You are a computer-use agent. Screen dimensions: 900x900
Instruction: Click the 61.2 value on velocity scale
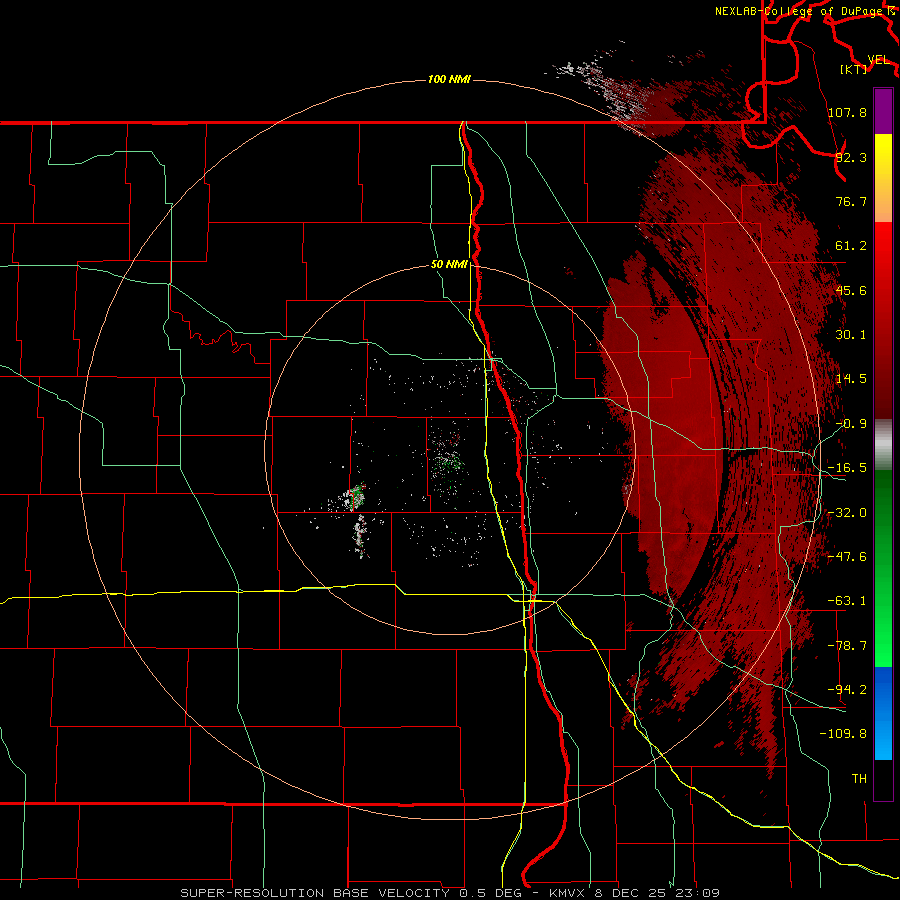tap(851, 246)
